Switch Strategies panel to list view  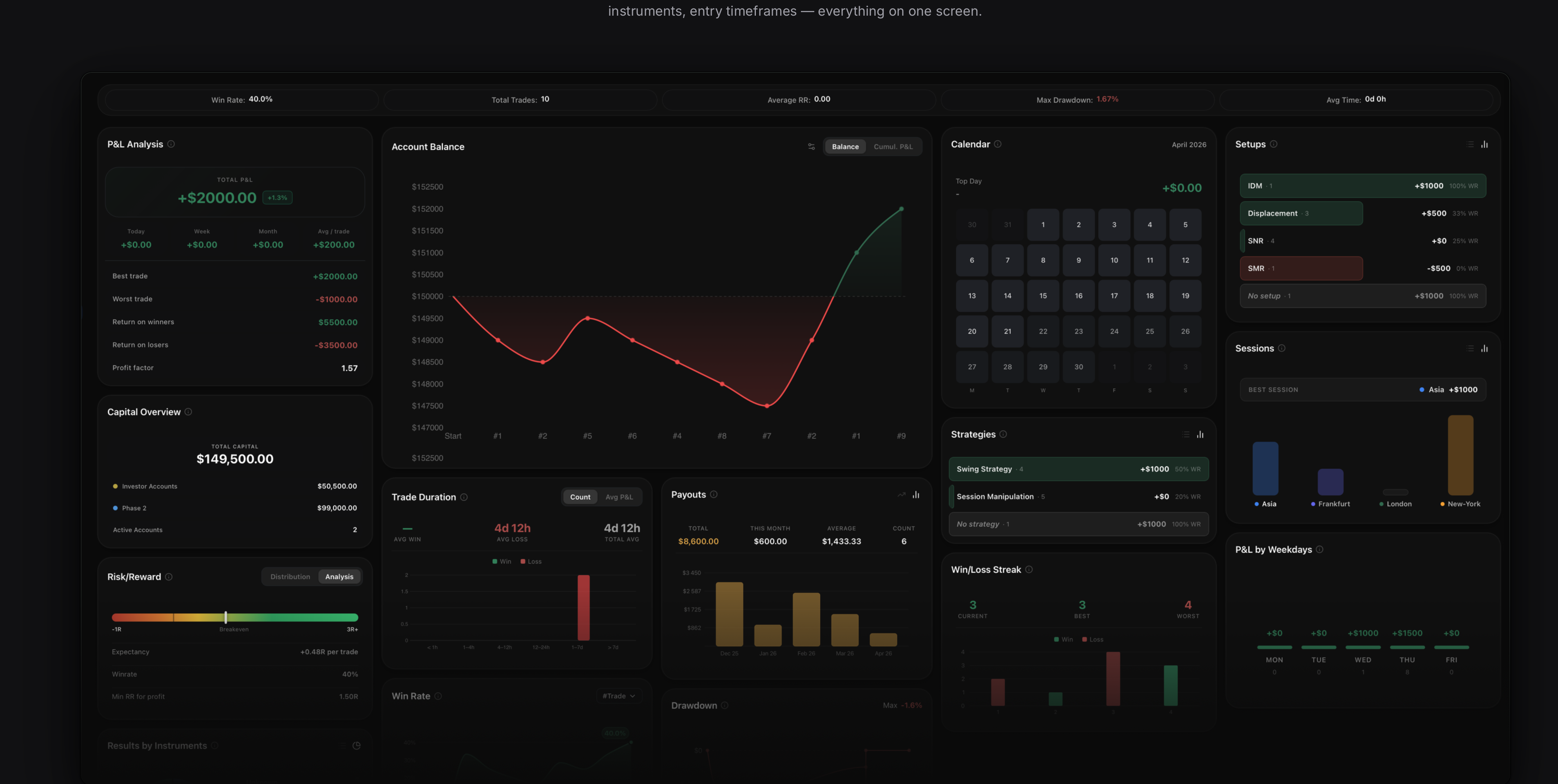coord(1186,434)
